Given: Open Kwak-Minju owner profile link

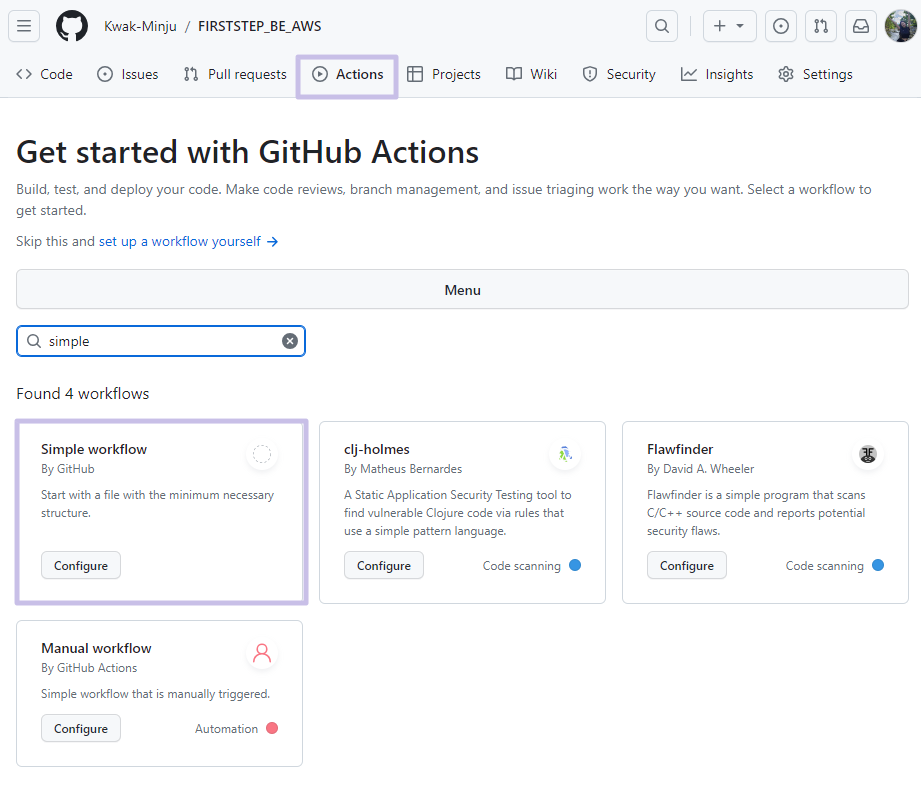Looking at the screenshot, I should (x=140, y=26).
